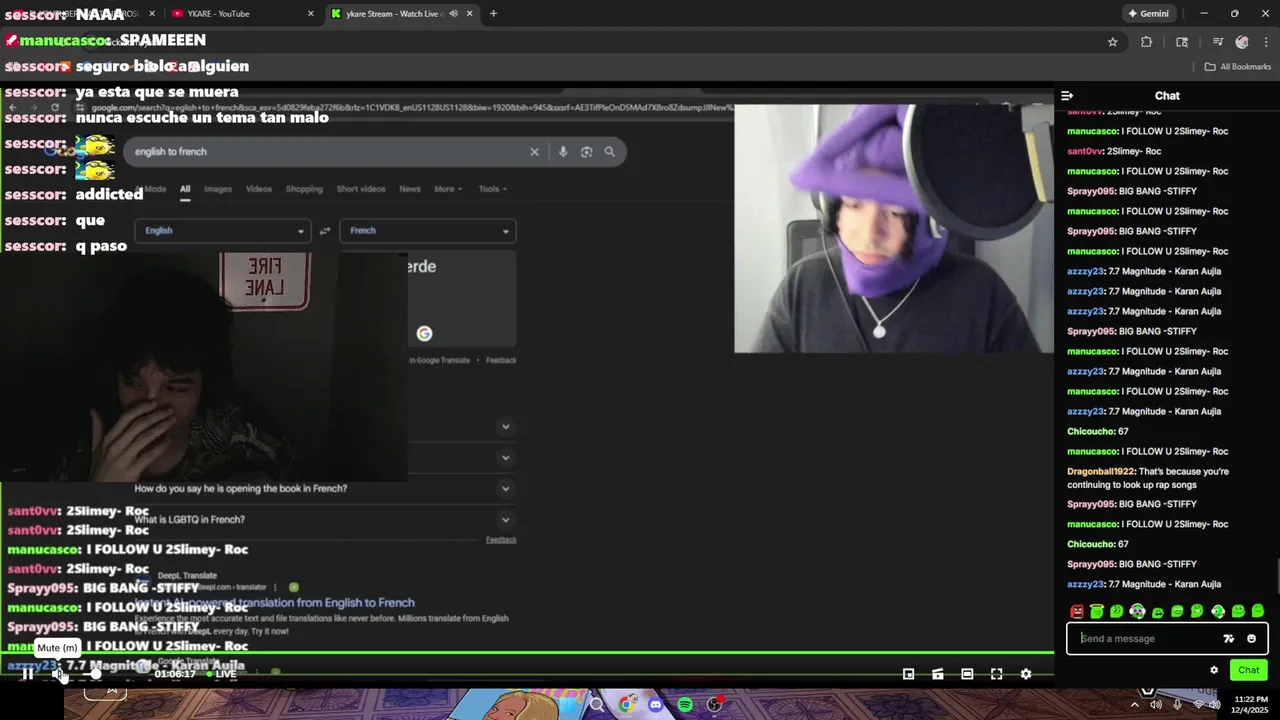Click the microphone tray icon
Screen dimensions: 1280x720
click(1177, 705)
